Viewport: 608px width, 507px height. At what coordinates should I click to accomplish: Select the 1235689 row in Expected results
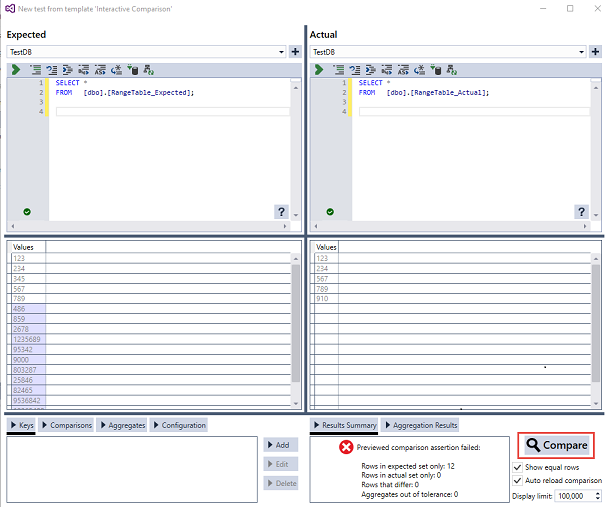pyautogui.click(x=149, y=339)
